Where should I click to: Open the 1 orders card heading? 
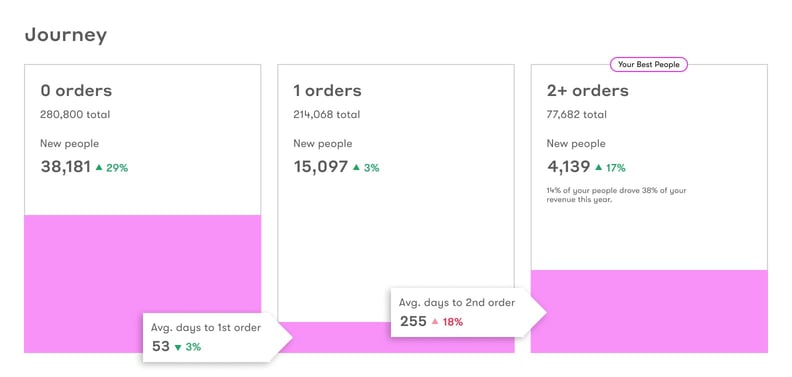click(x=327, y=91)
